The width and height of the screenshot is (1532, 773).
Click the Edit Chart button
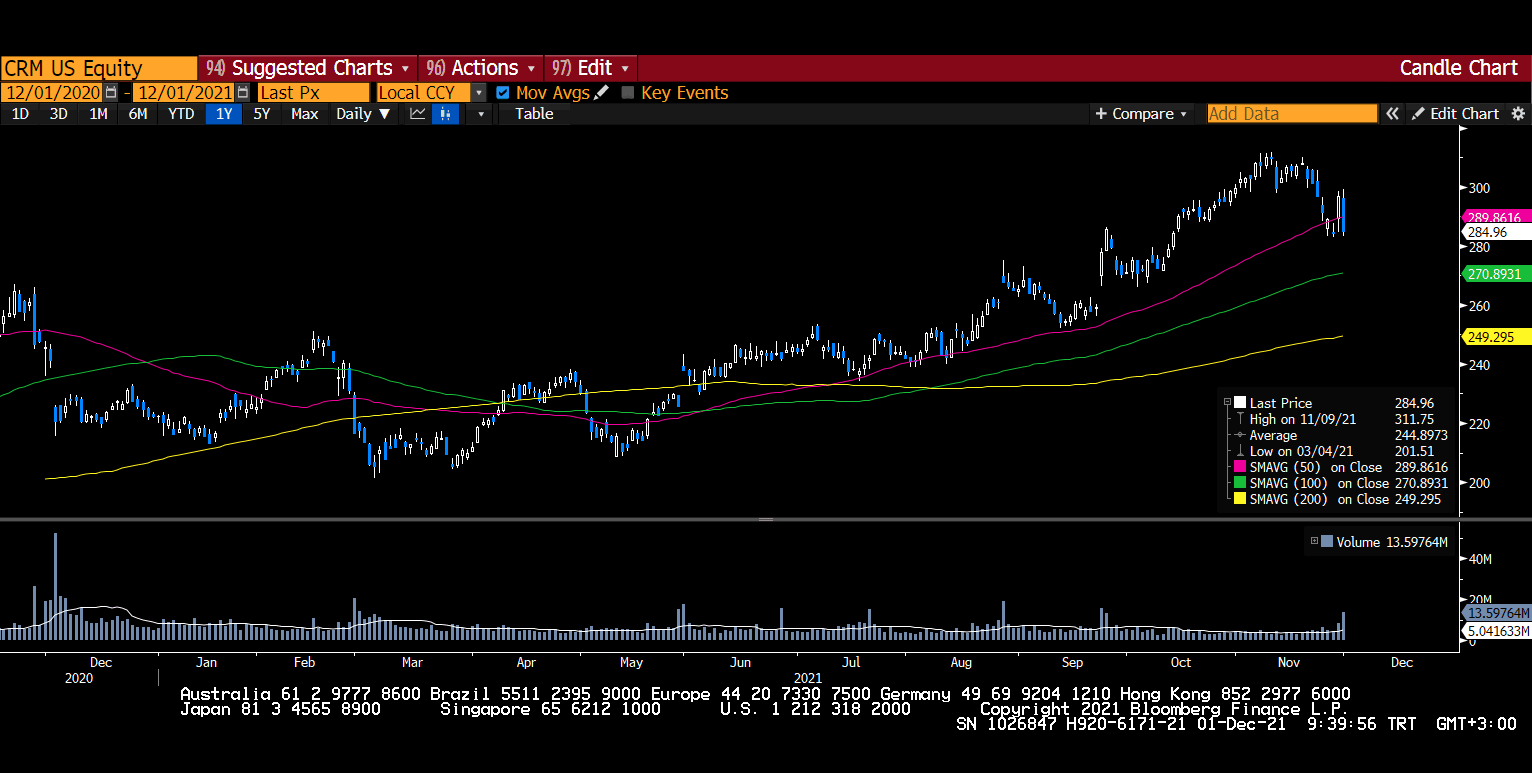1455,114
